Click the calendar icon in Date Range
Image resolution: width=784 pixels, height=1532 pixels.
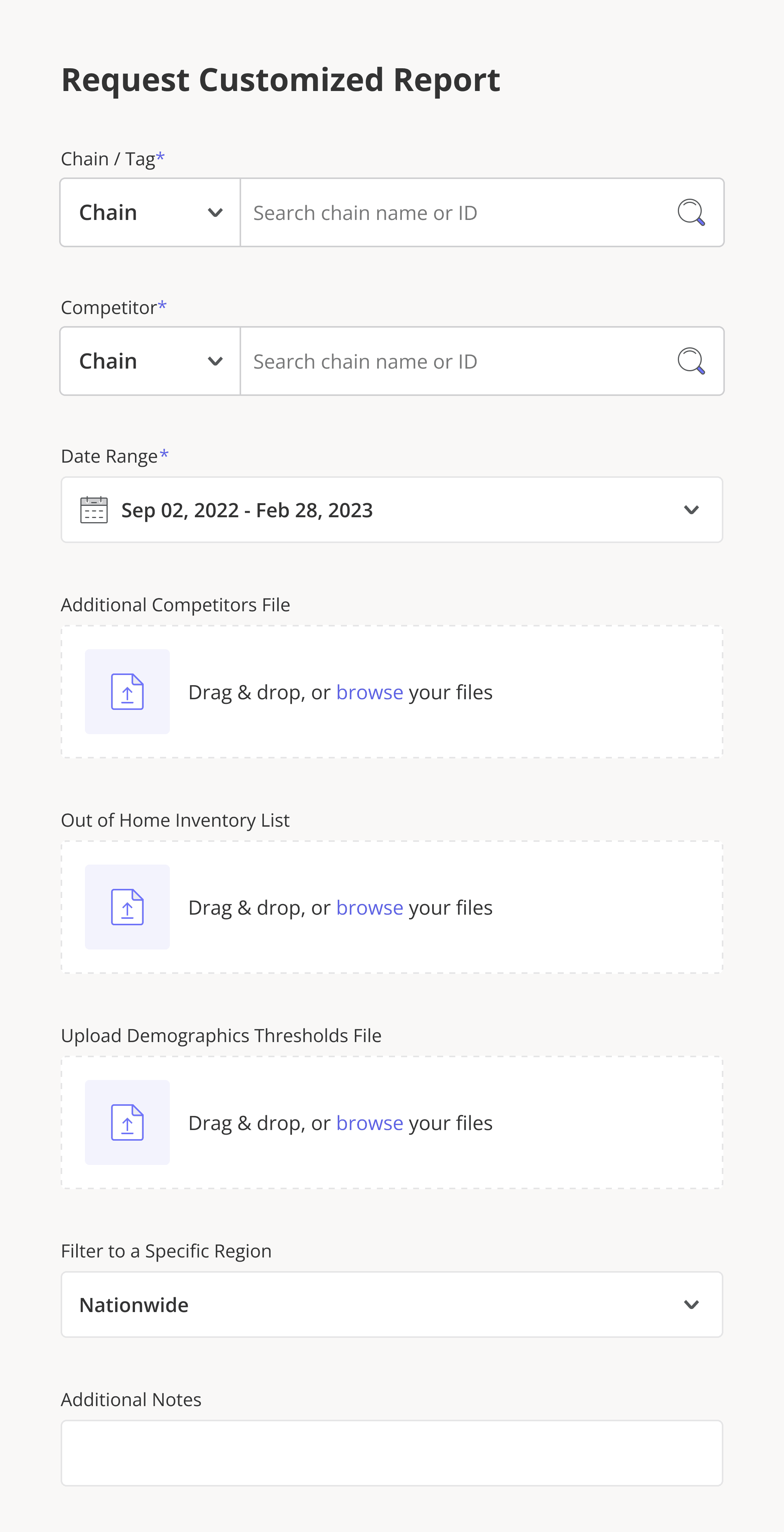pyautogui.click(x=94, y=510)
